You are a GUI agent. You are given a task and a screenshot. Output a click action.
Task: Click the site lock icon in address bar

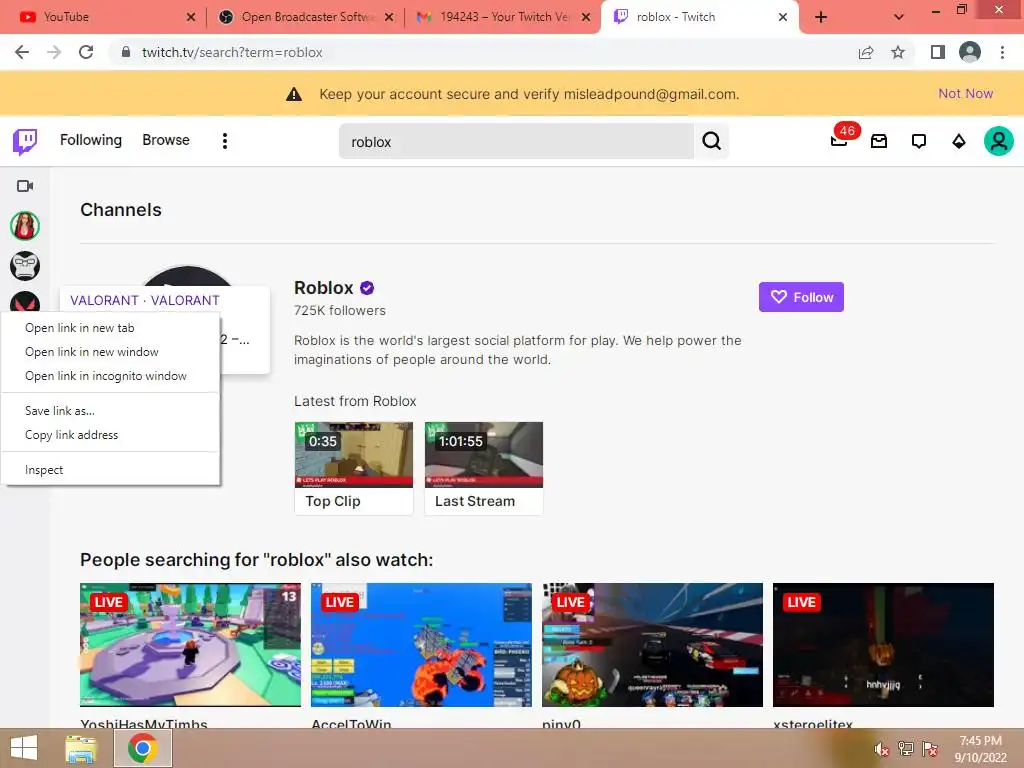126,52
